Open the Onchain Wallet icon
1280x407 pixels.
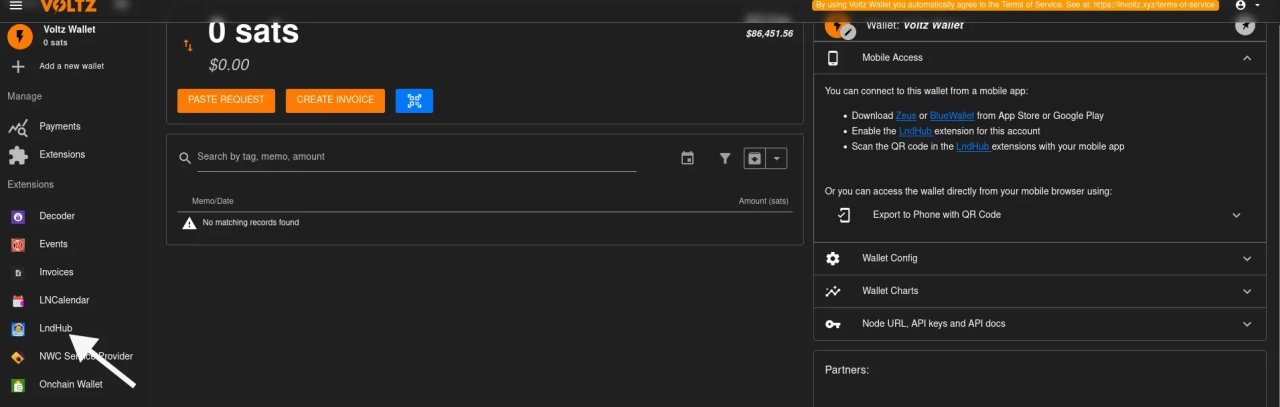point(18,384)
